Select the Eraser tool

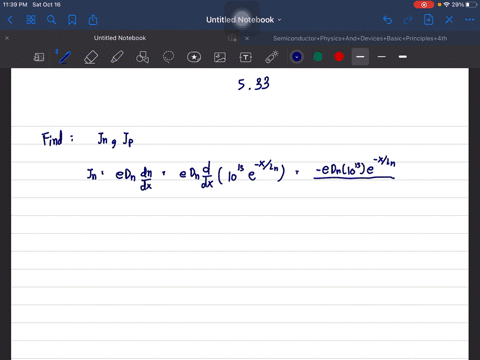click(91, 57)
